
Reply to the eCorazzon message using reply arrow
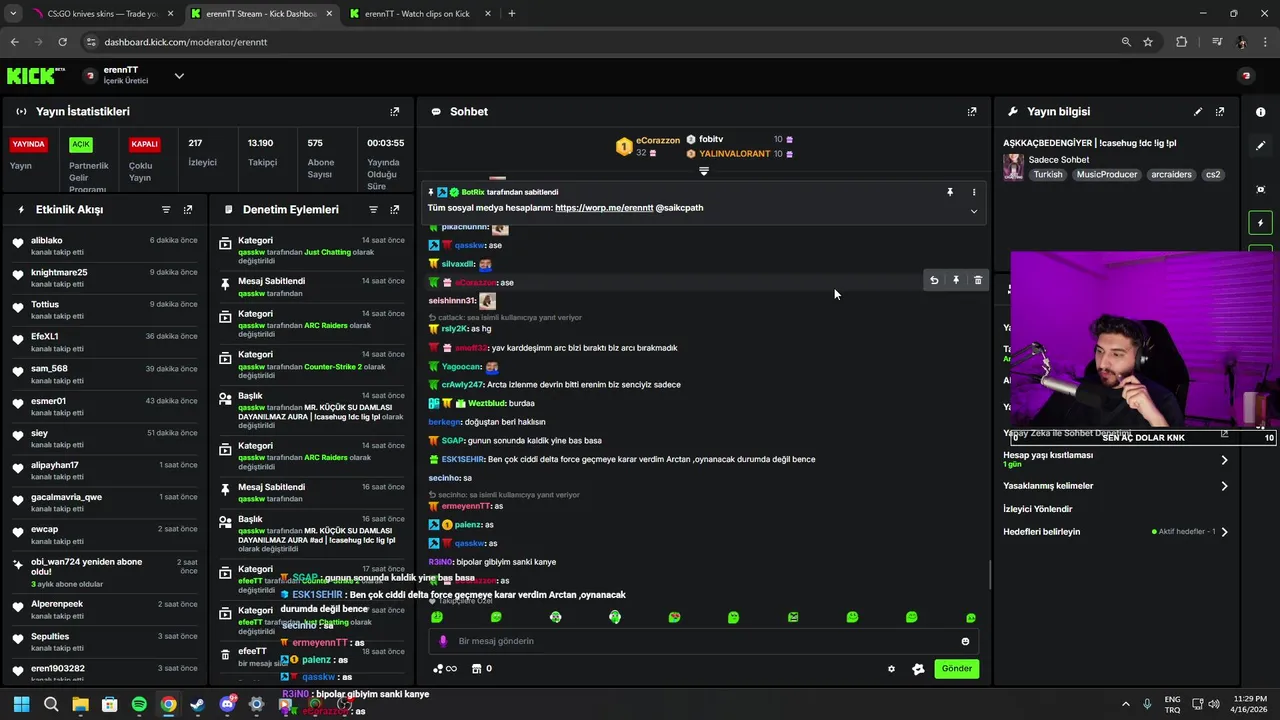coord(934,281)
